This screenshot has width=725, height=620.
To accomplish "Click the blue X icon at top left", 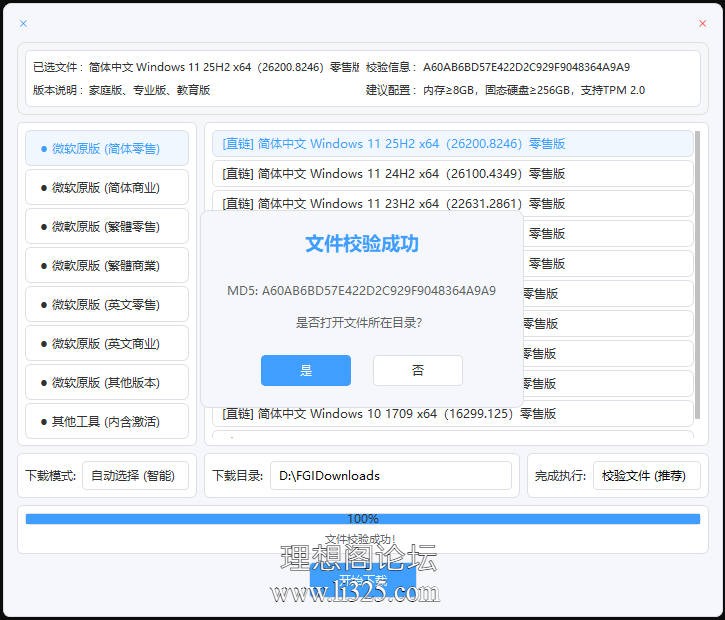I will click(23, 23).
